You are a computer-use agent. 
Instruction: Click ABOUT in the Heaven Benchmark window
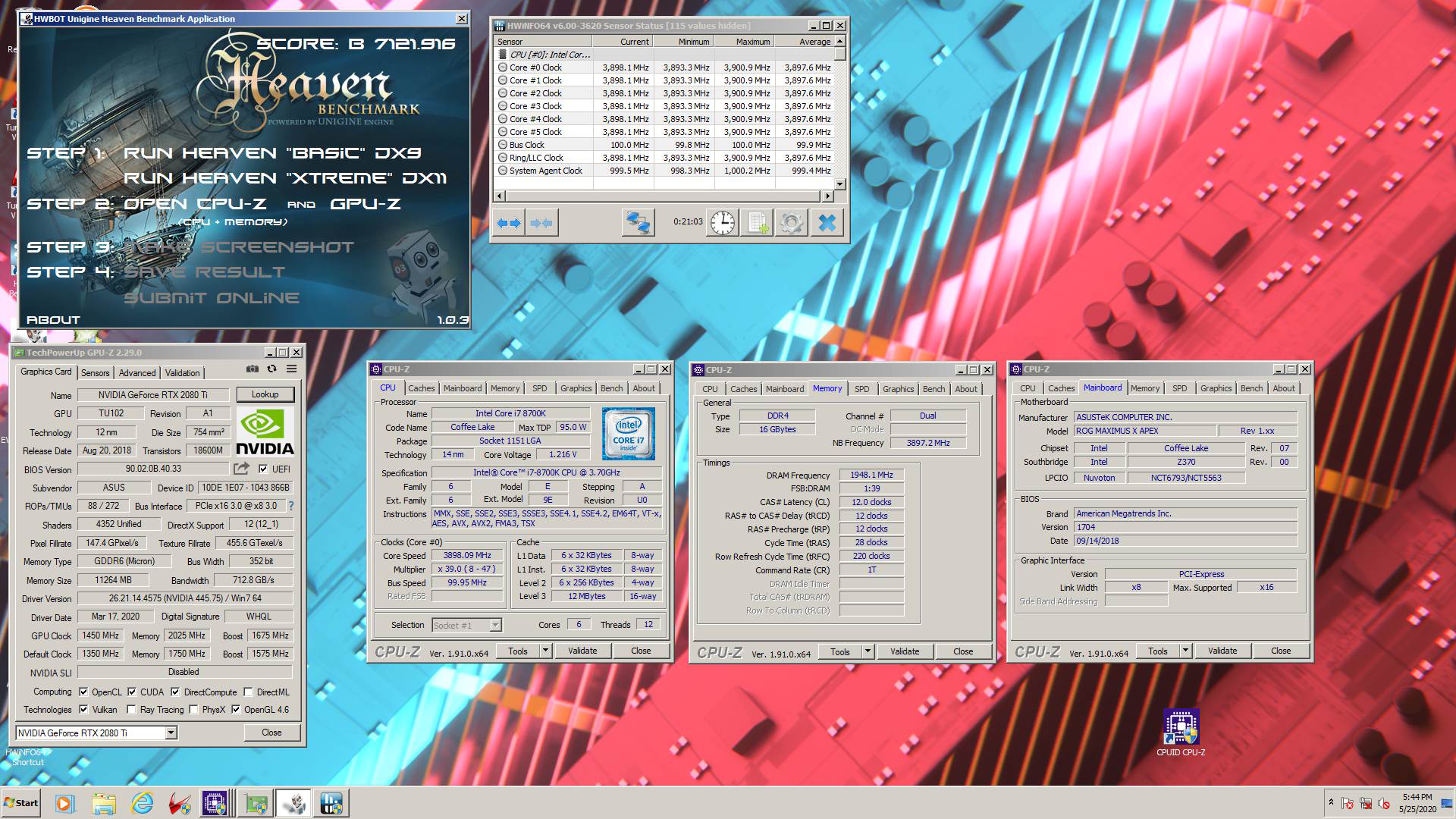(53, 320)
